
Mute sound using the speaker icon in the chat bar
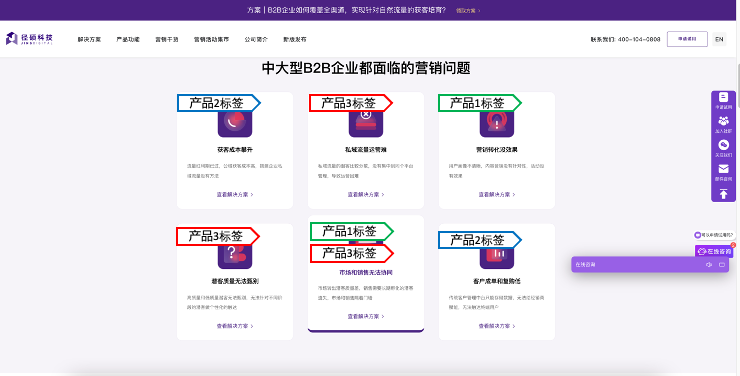point(708,265)
